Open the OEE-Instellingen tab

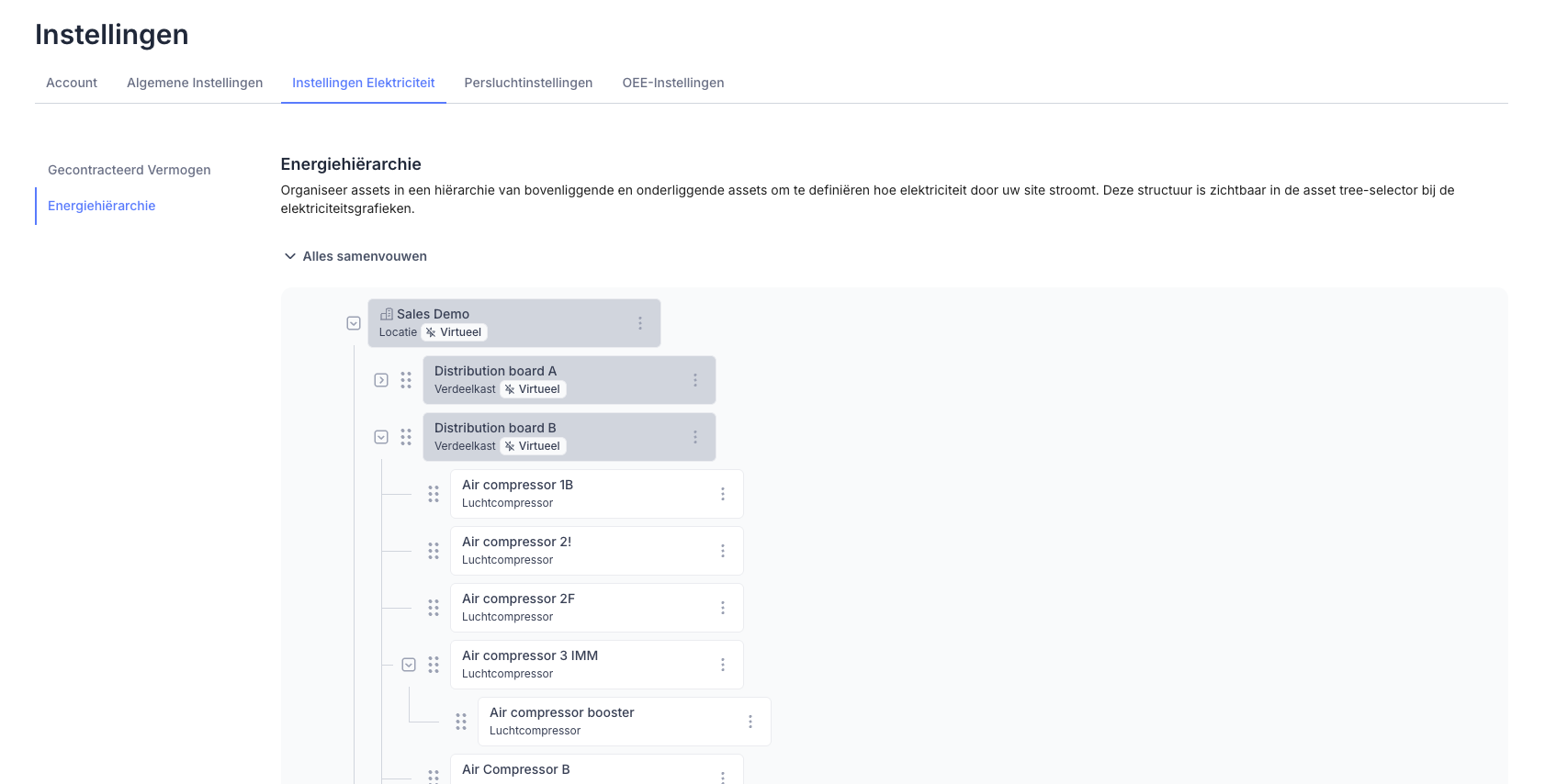pyautogui.click(x=672, y=83)
